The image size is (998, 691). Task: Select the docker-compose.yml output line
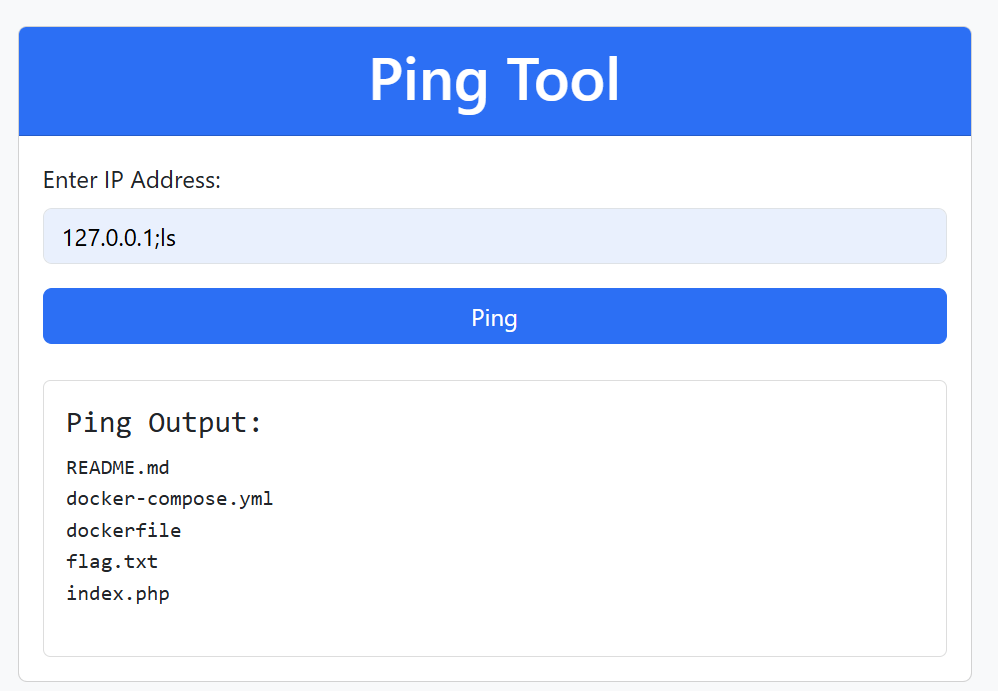[x=169, y=499]
